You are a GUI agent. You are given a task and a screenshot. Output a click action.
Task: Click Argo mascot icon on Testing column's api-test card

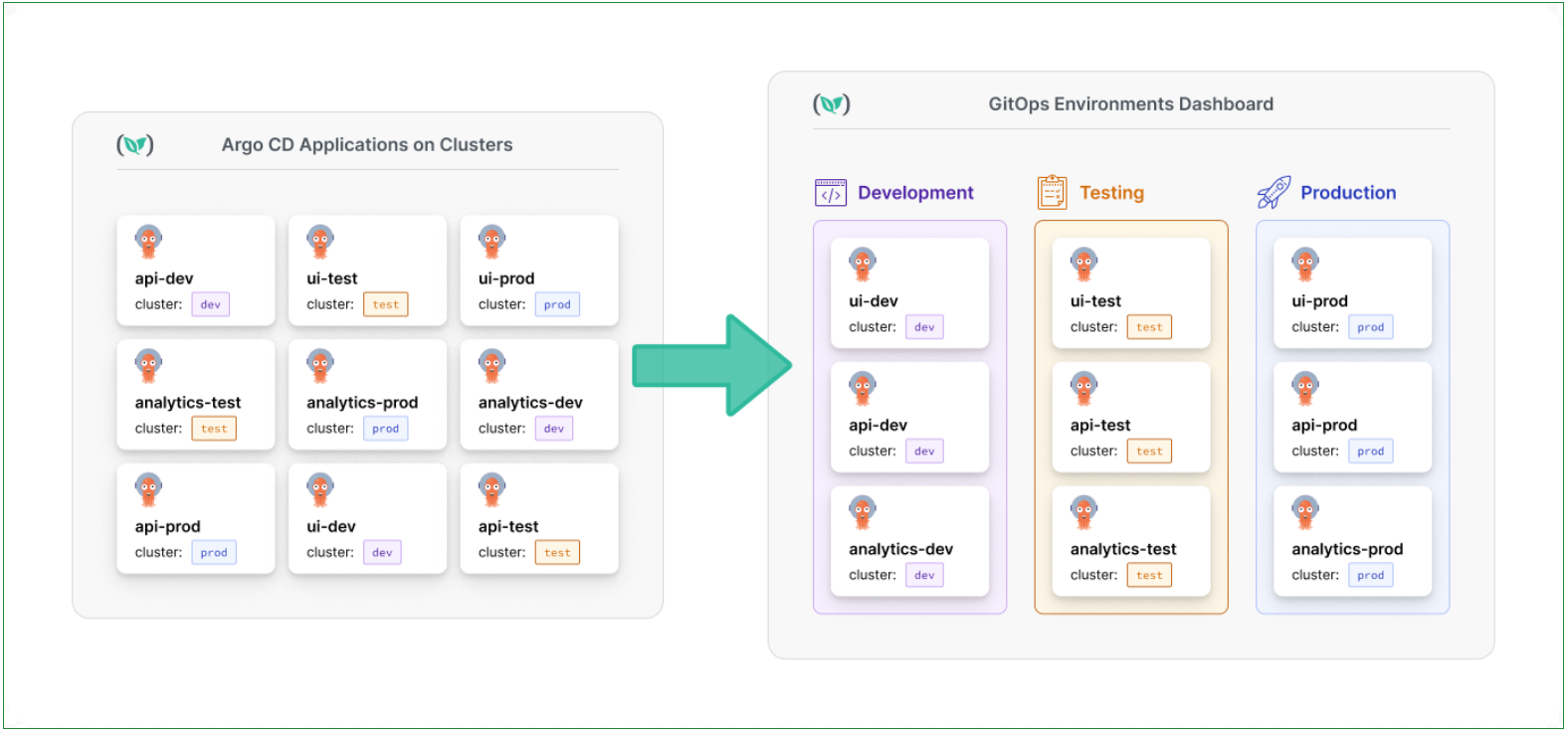[1083, 388]
